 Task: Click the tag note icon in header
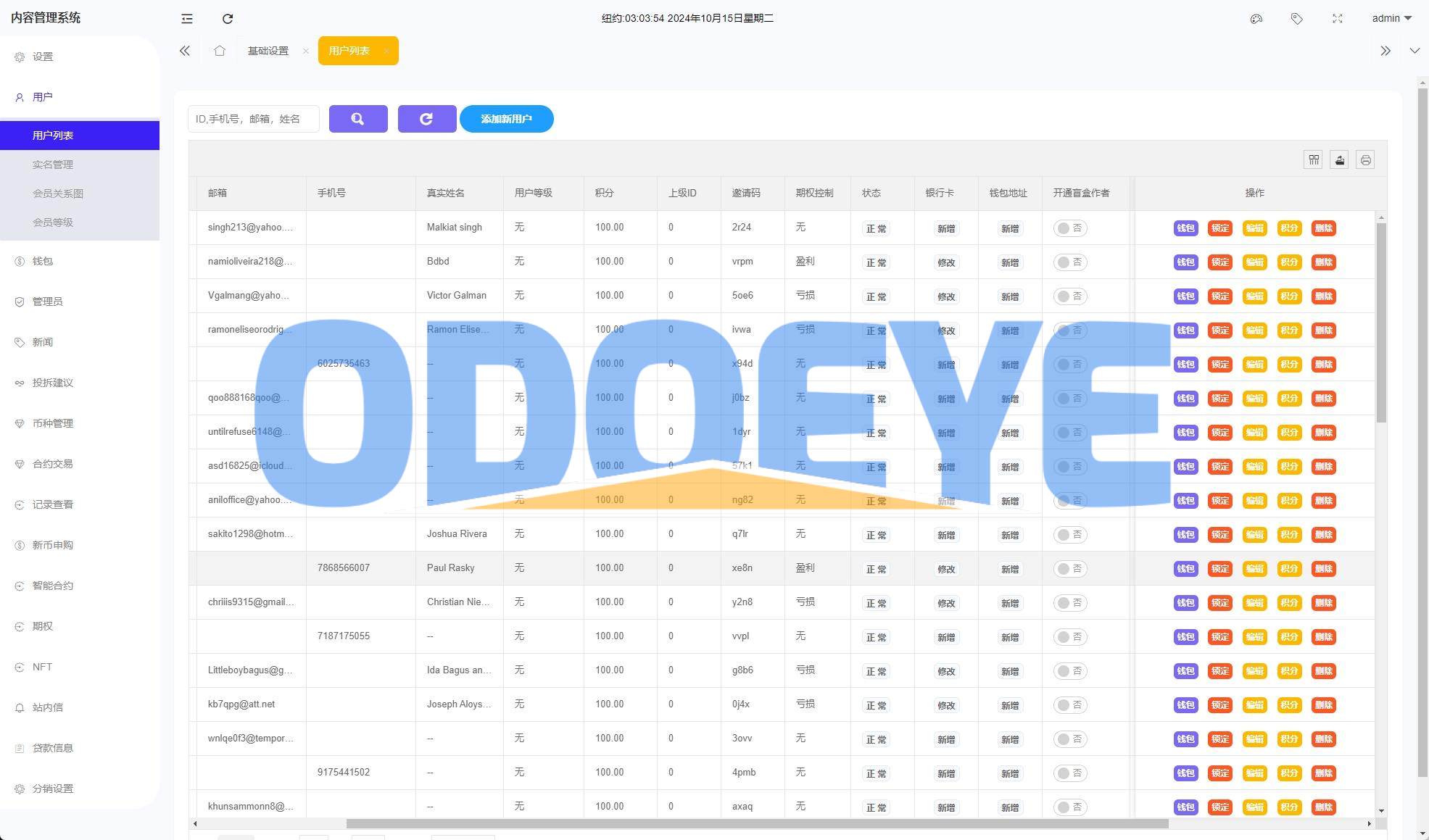click(x=1297, y=19)
